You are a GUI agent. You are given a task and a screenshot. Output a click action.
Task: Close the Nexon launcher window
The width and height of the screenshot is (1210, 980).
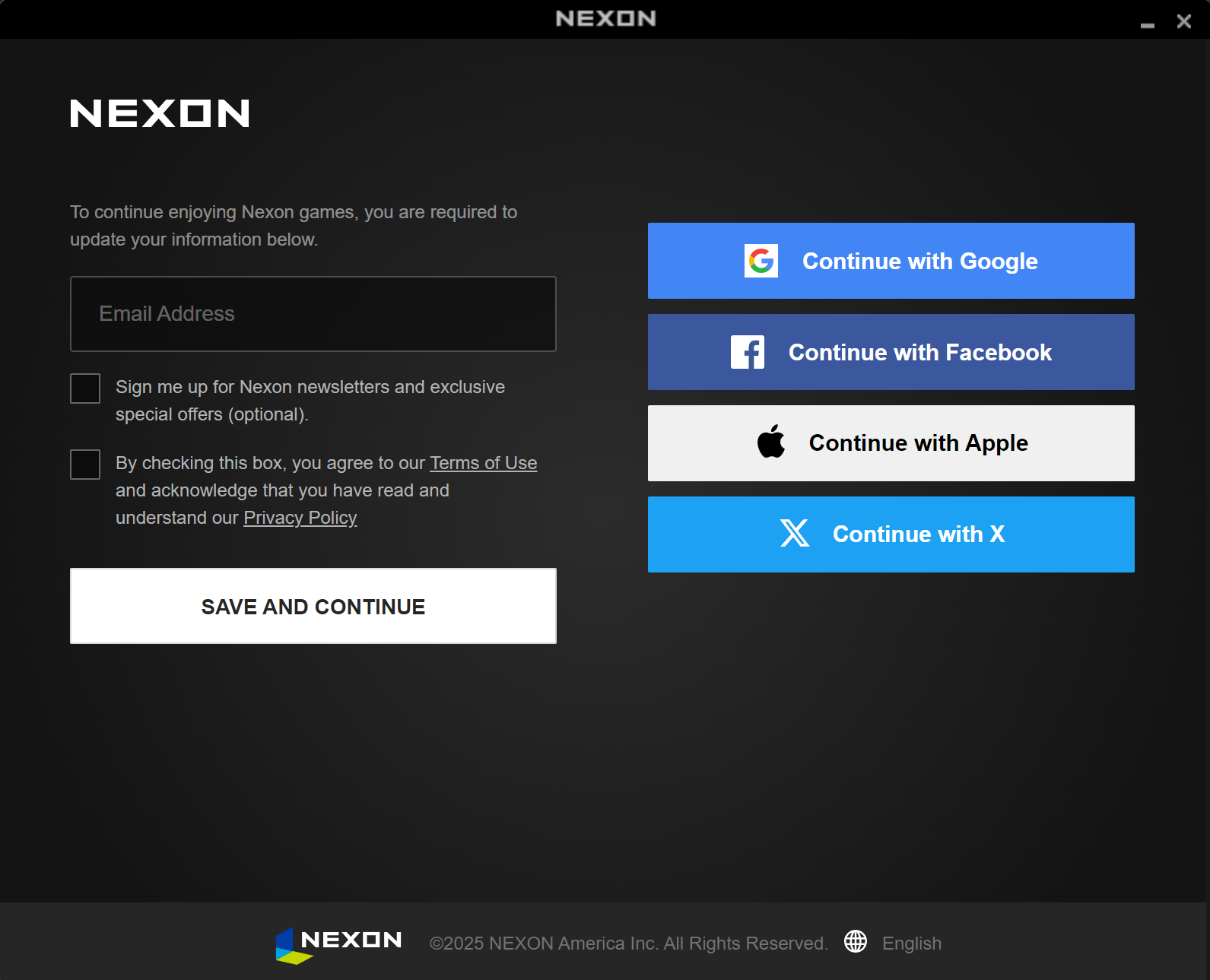[1183, 21]
